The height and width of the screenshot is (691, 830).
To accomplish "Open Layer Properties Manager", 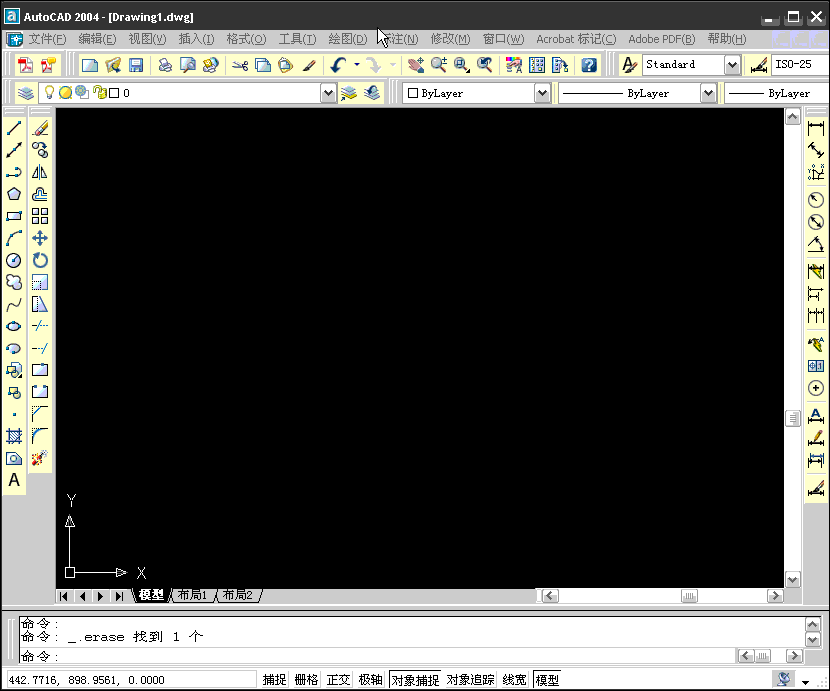I will (25, 93).
